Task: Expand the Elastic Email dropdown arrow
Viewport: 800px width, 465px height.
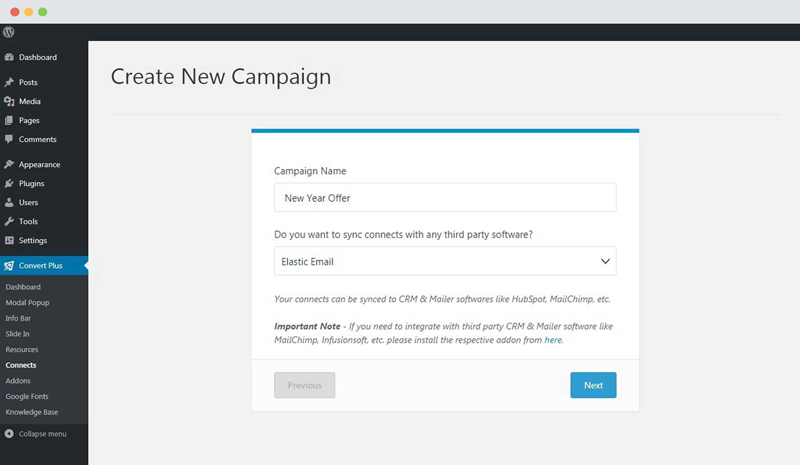Action: pos(605,261)
